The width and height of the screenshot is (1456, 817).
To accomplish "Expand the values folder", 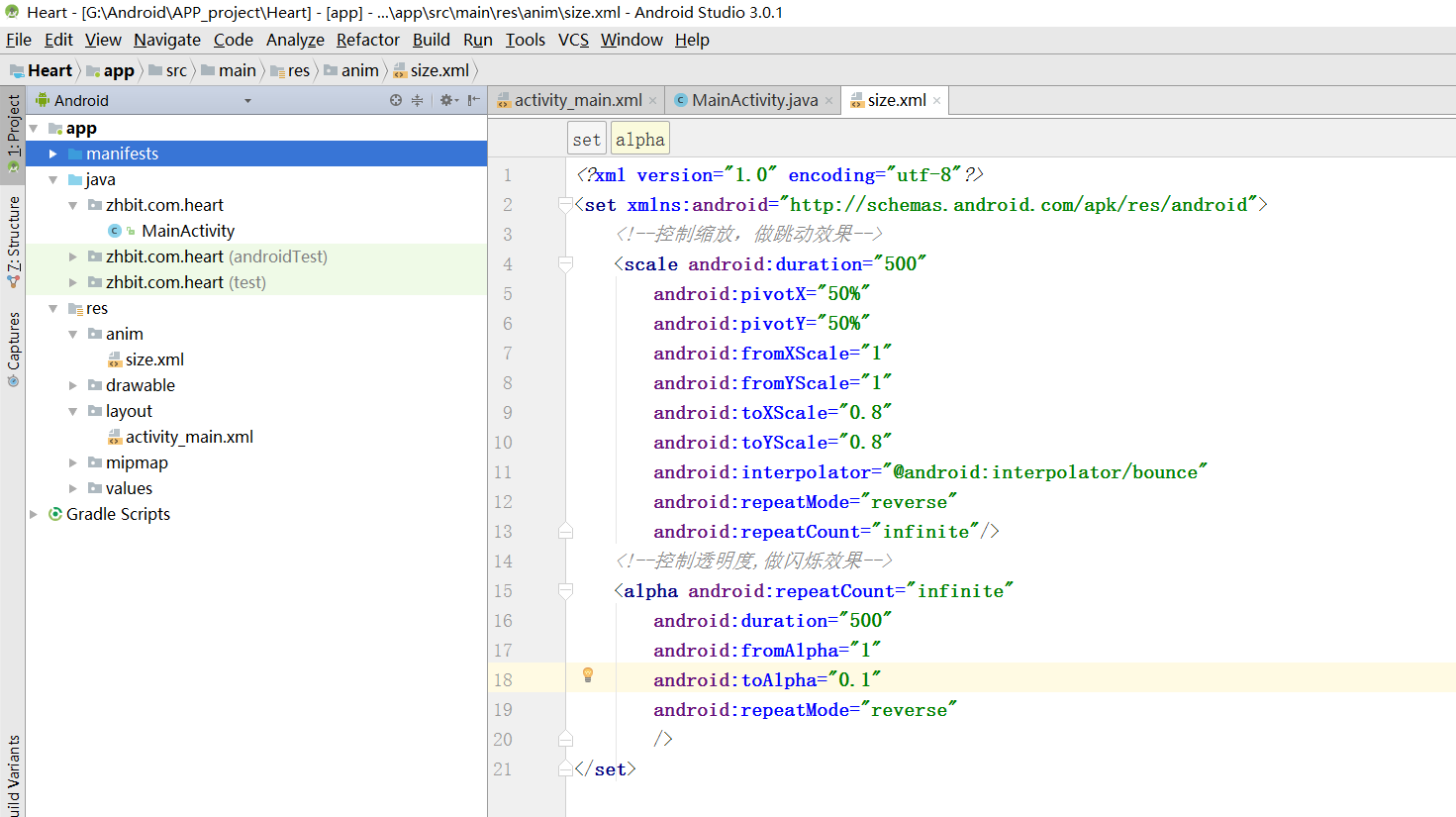I will (x=73, y=488).
